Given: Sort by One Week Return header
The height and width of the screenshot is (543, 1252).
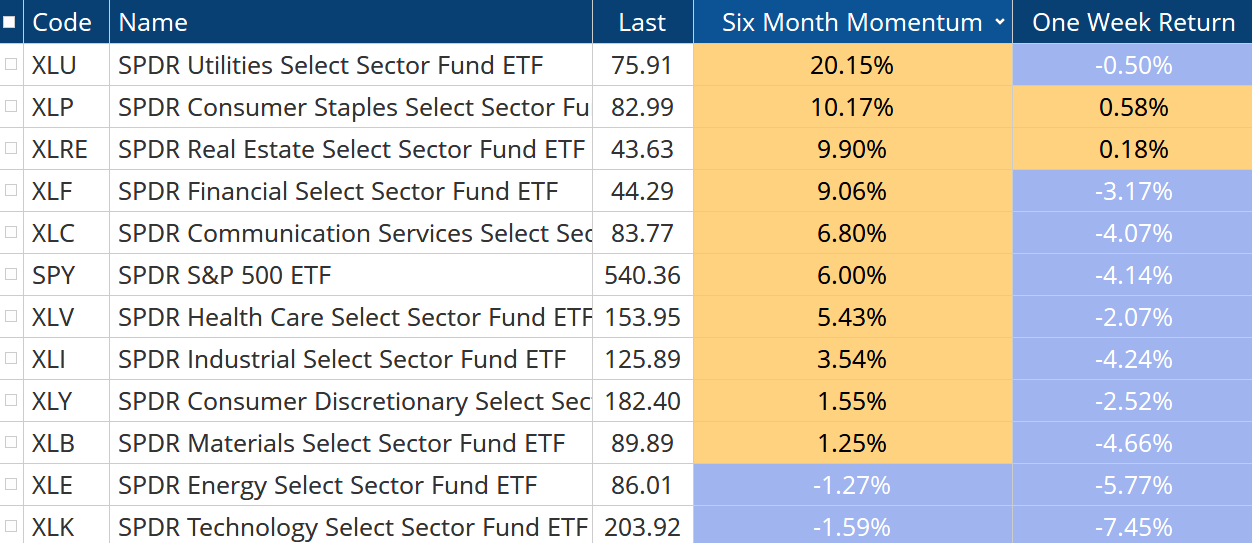Looking at the screenshot, I should [1133, 23].
